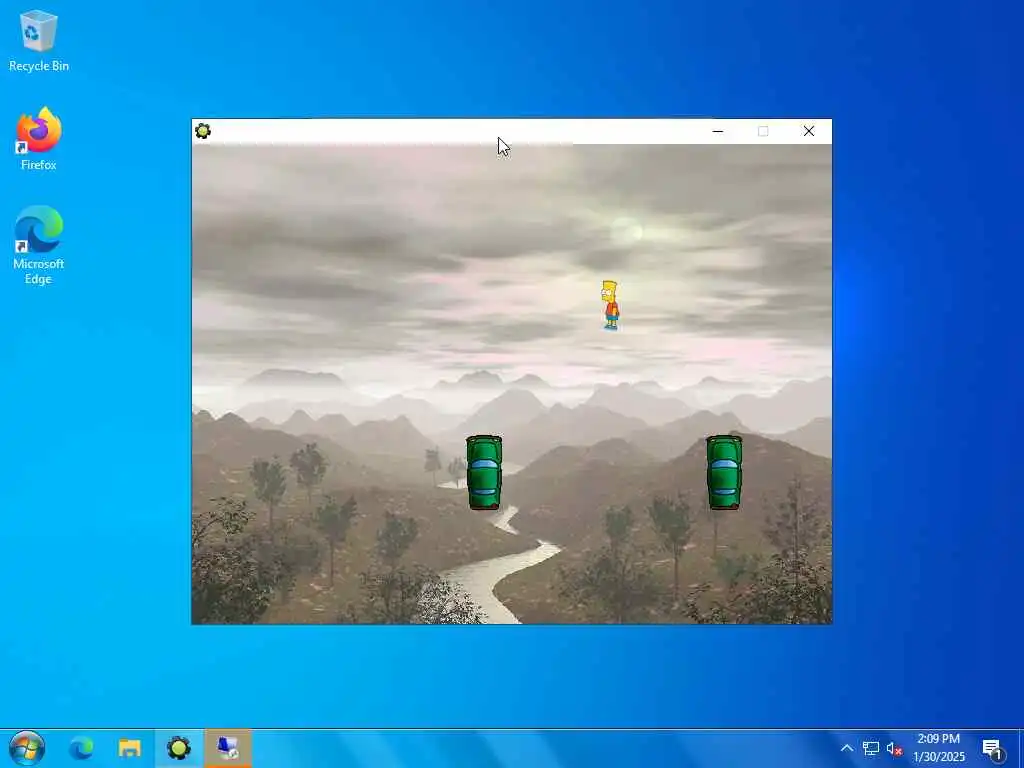This screenshot has width=1024, height=768.
Task: Minimize the game window
Action: coord(718,131)
